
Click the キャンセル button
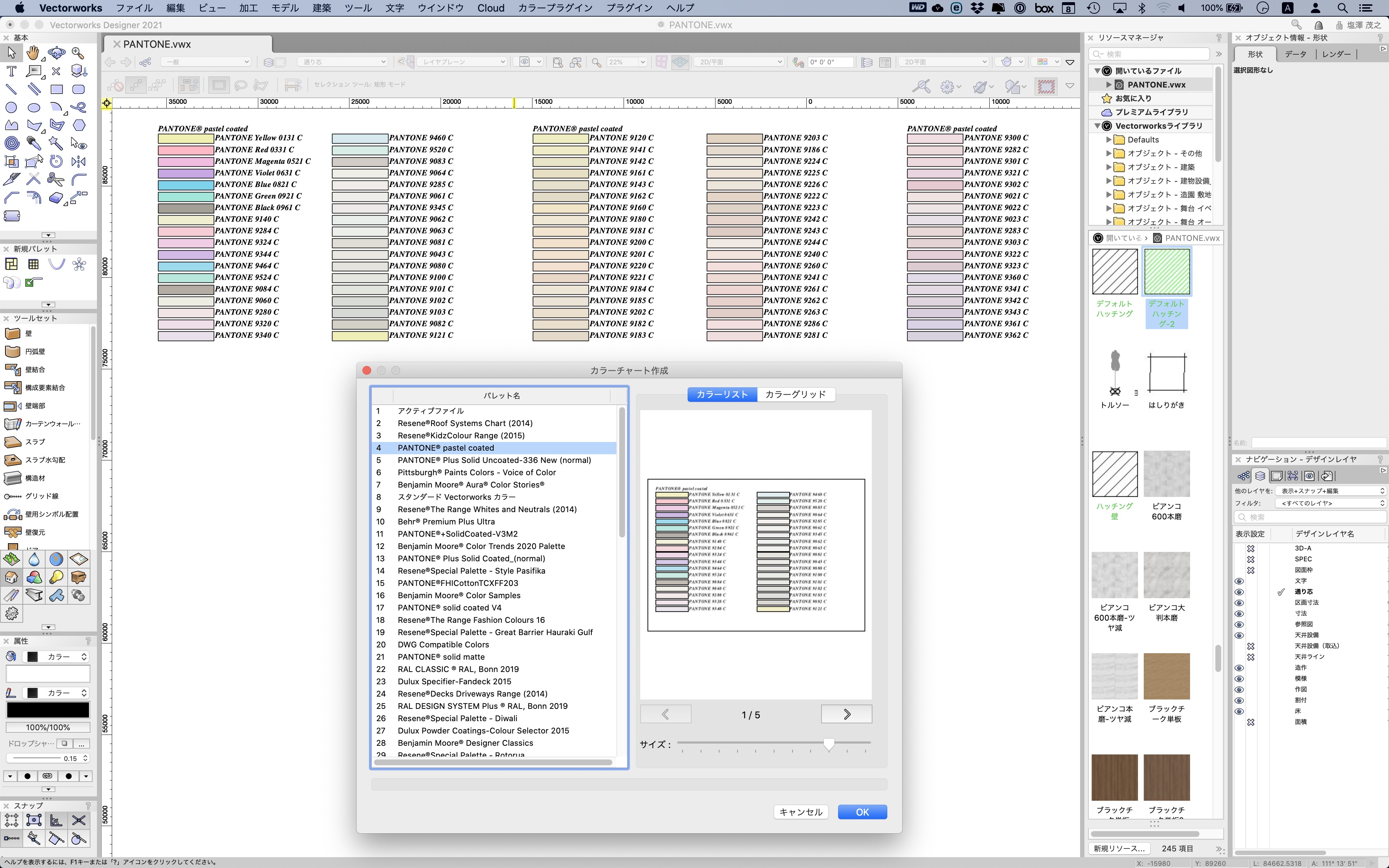click(x=801, y=812)
